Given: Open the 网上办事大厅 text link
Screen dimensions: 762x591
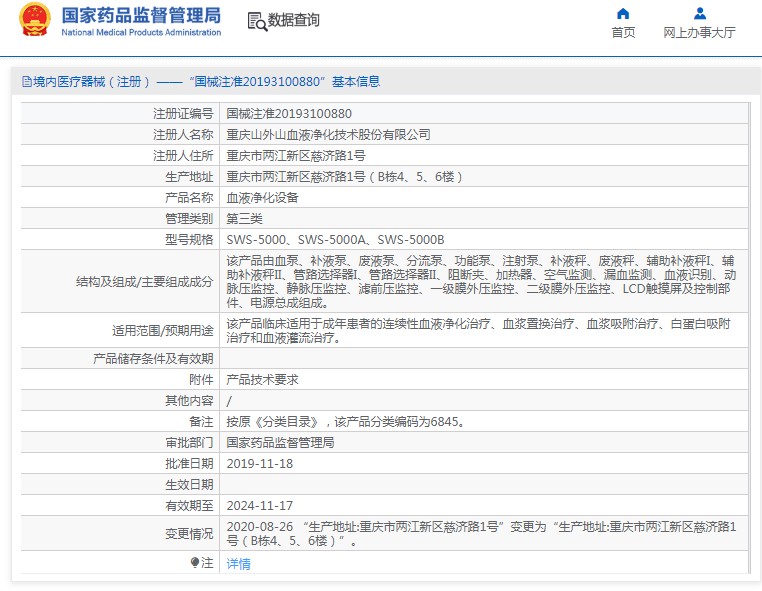Looking at the screenshot, I should coord(699,33).
